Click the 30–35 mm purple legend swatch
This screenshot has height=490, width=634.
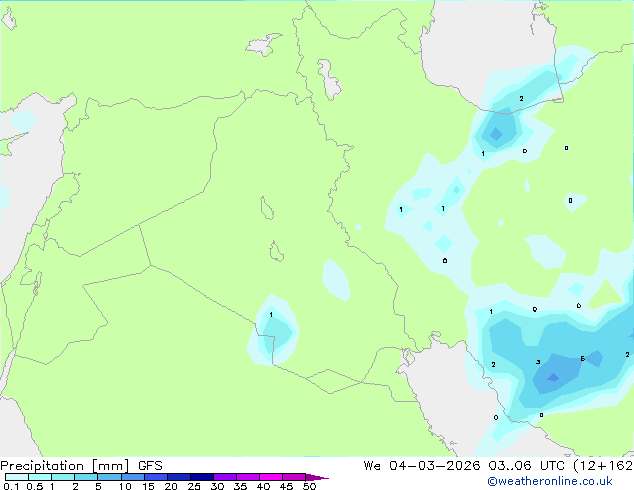click(x=225, y=477)
